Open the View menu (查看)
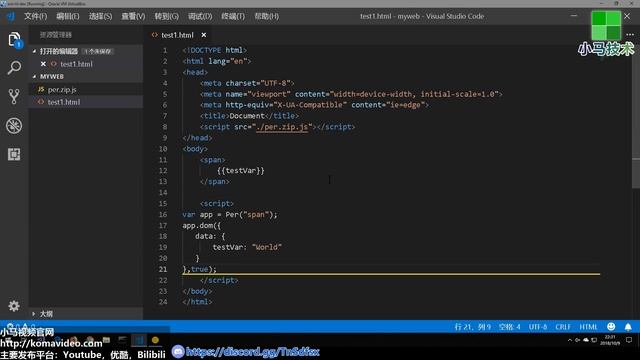 tap(133, 16)
